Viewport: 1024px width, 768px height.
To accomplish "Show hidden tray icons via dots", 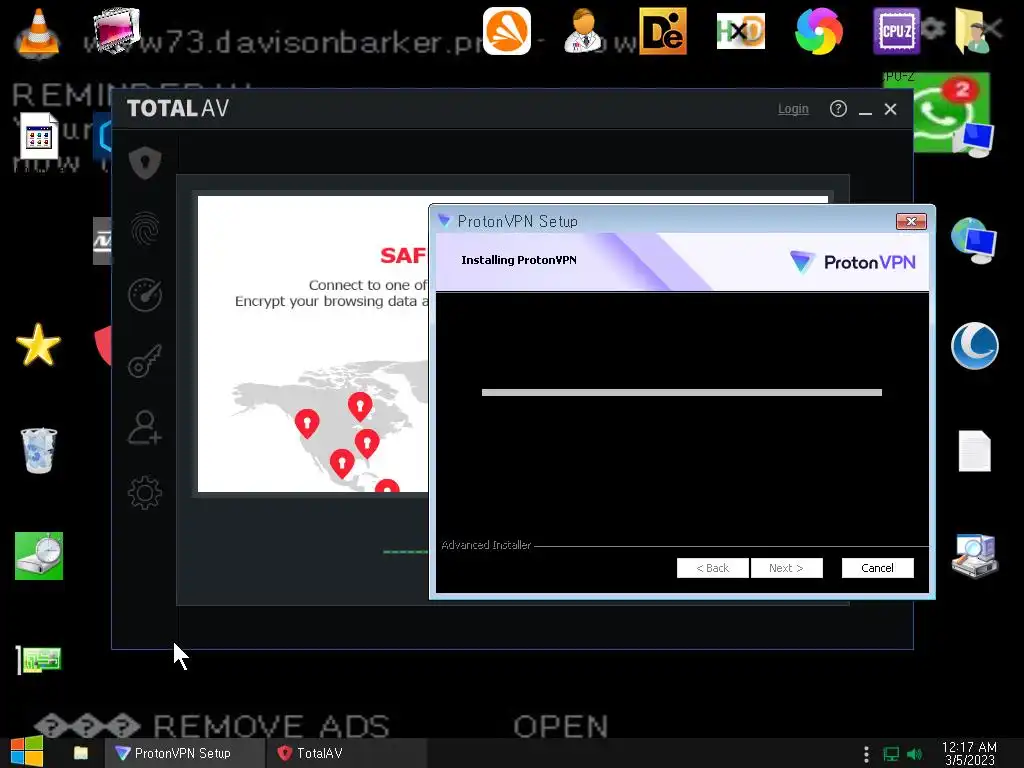I will (866, 754).
